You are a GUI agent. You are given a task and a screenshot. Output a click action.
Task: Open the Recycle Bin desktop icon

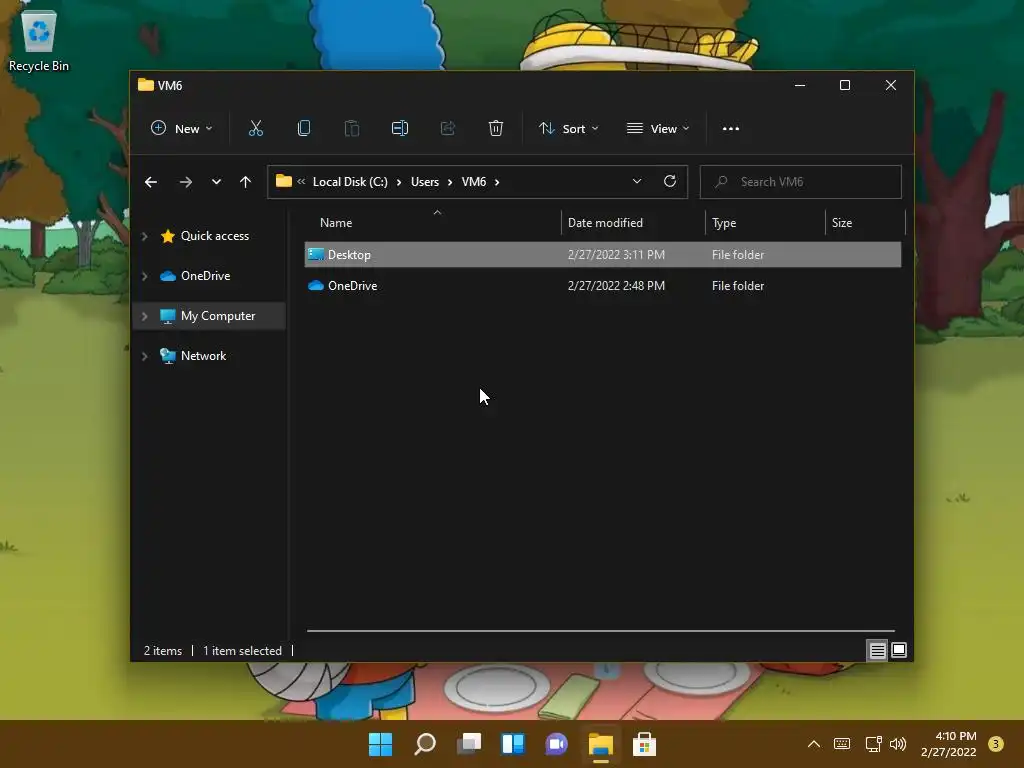pyautogui.click(x=39, y=40)
